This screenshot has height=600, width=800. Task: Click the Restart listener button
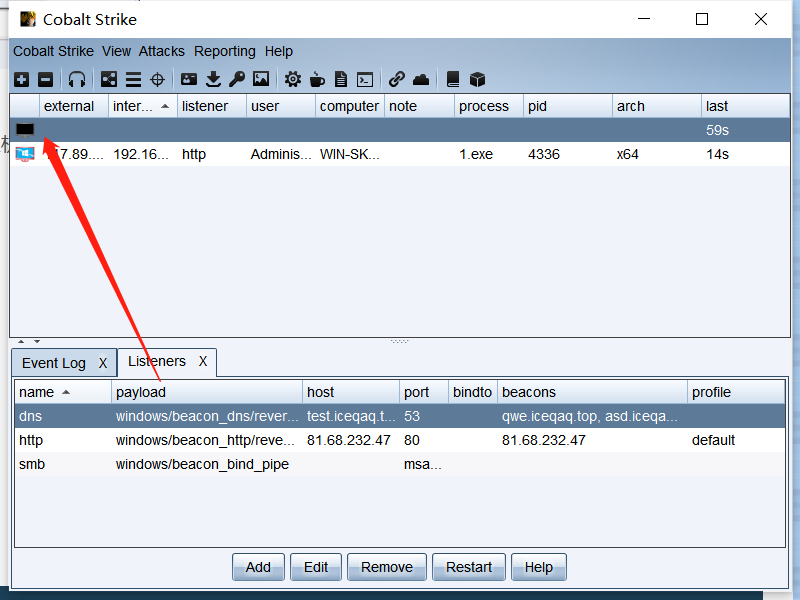[469, 567]
